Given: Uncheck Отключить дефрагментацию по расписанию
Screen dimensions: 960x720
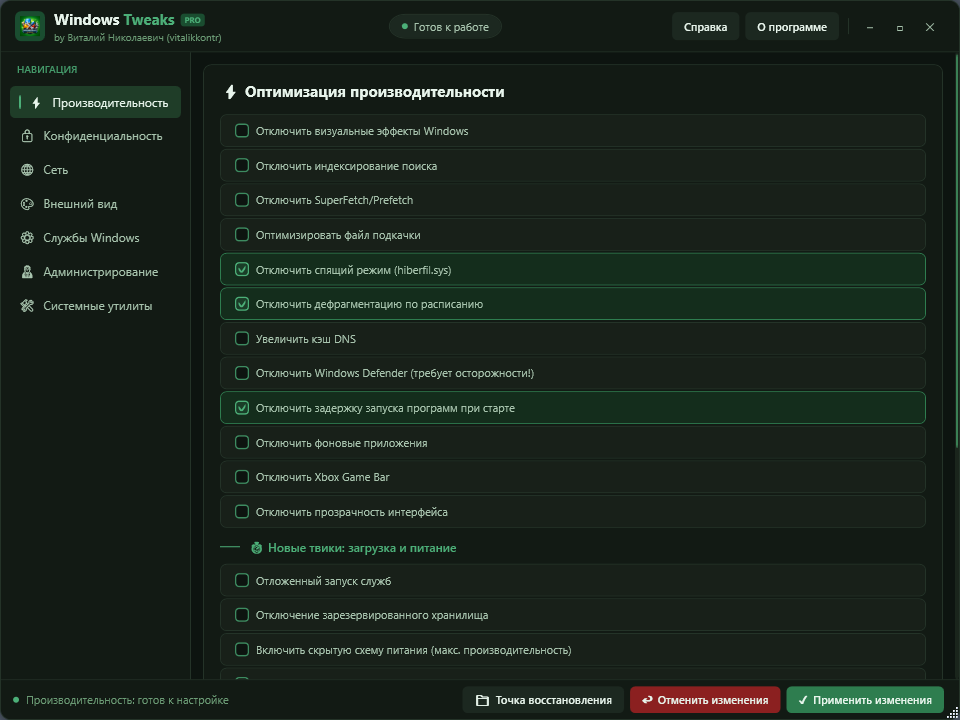Looking at the screenshot, I should point(242,304).
